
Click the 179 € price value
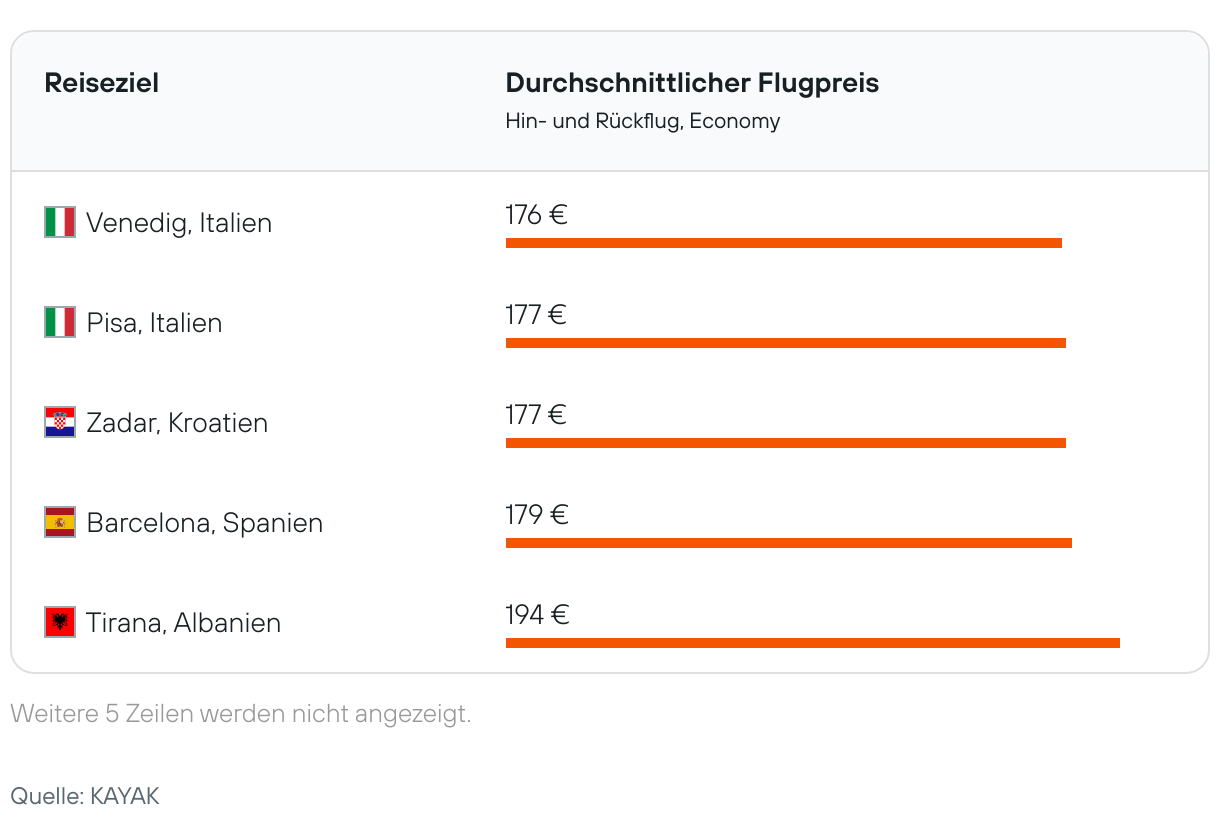pos(536,515)
